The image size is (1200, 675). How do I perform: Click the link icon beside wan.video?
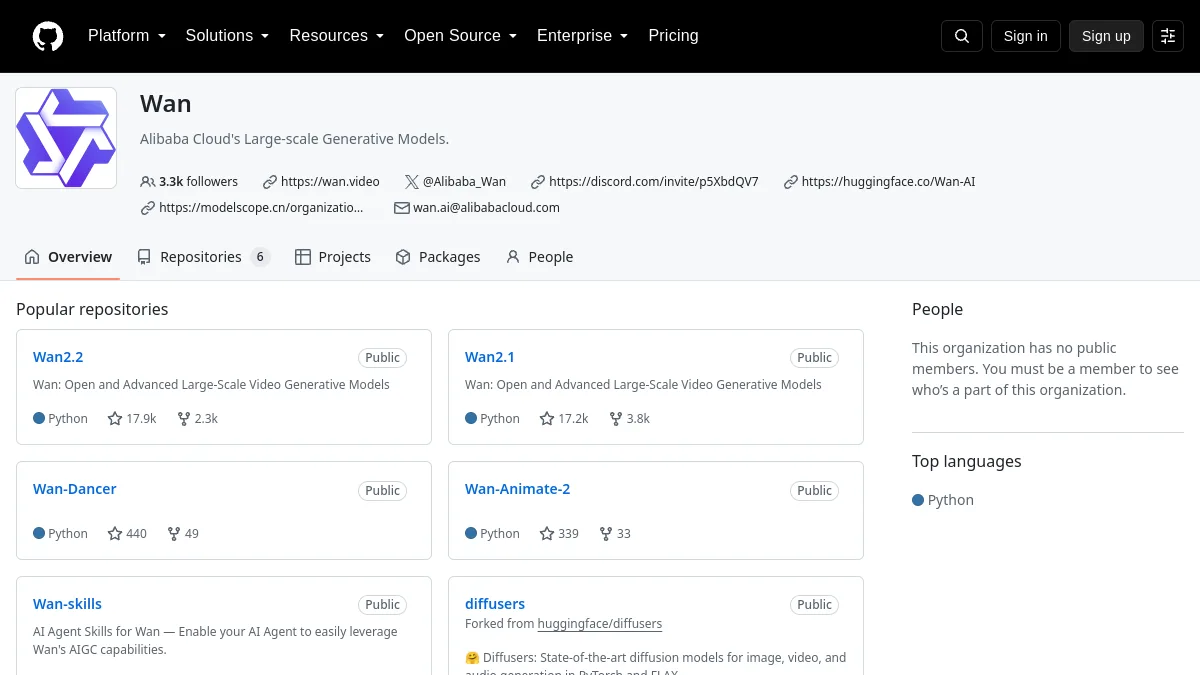pos(270,182)
